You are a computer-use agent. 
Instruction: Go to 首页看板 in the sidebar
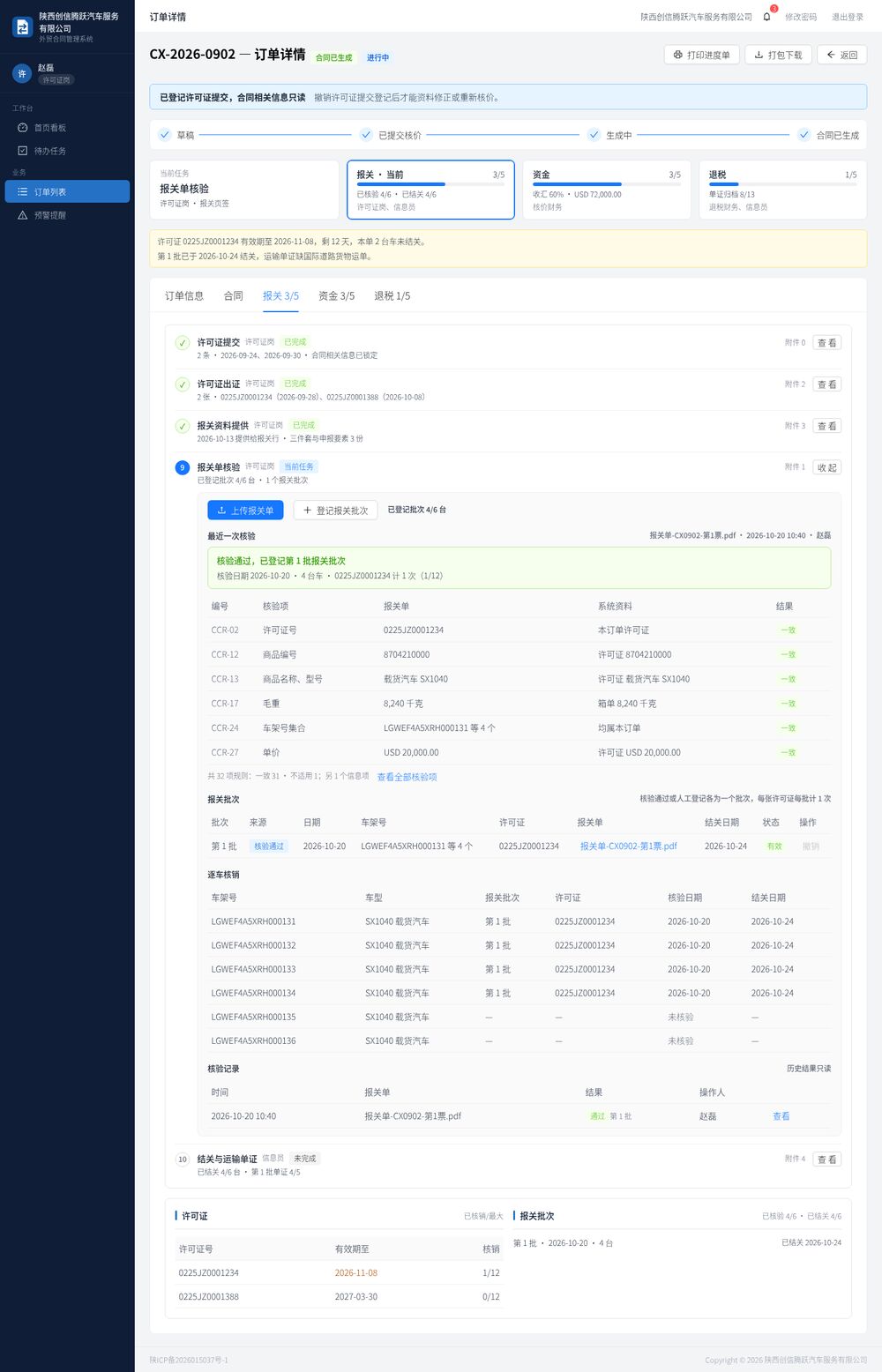coord(67,128)
